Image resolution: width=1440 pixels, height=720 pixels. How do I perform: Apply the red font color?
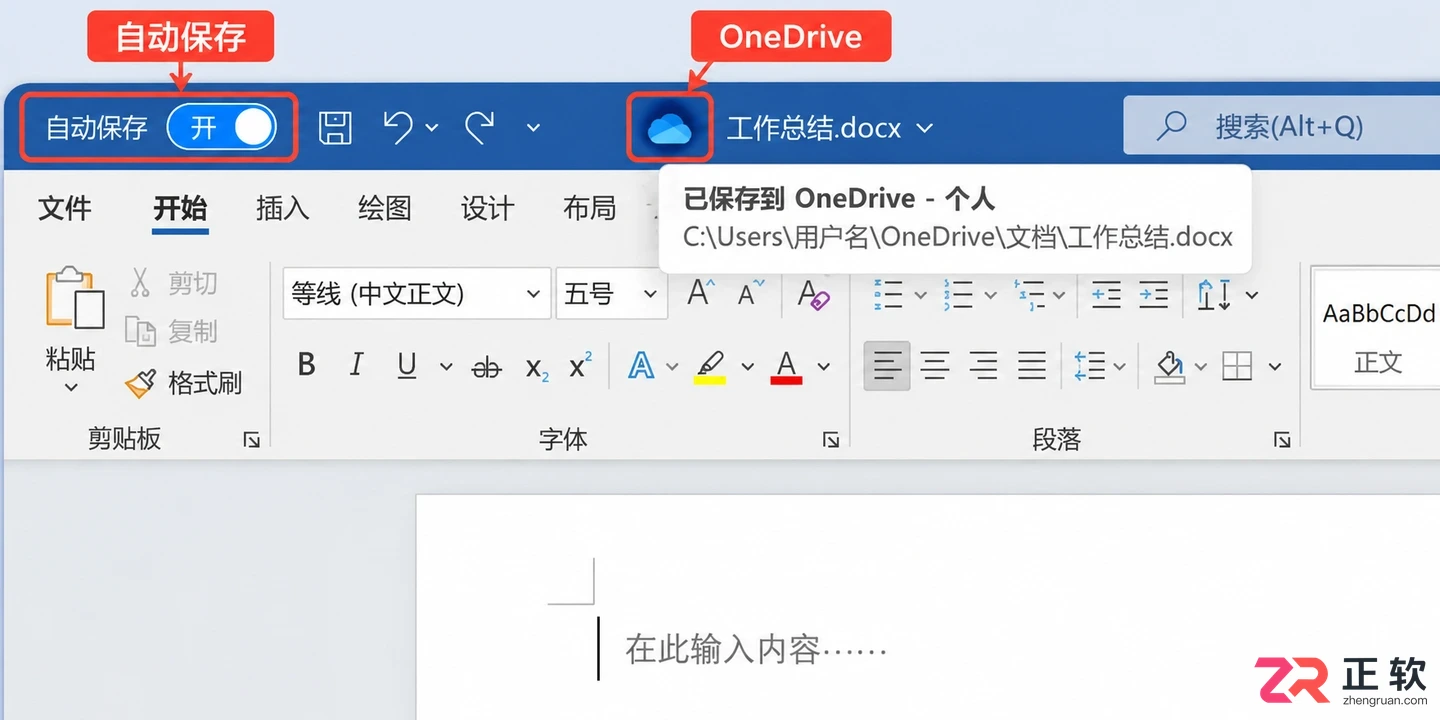pyautogui.click(x=787, y=367)
